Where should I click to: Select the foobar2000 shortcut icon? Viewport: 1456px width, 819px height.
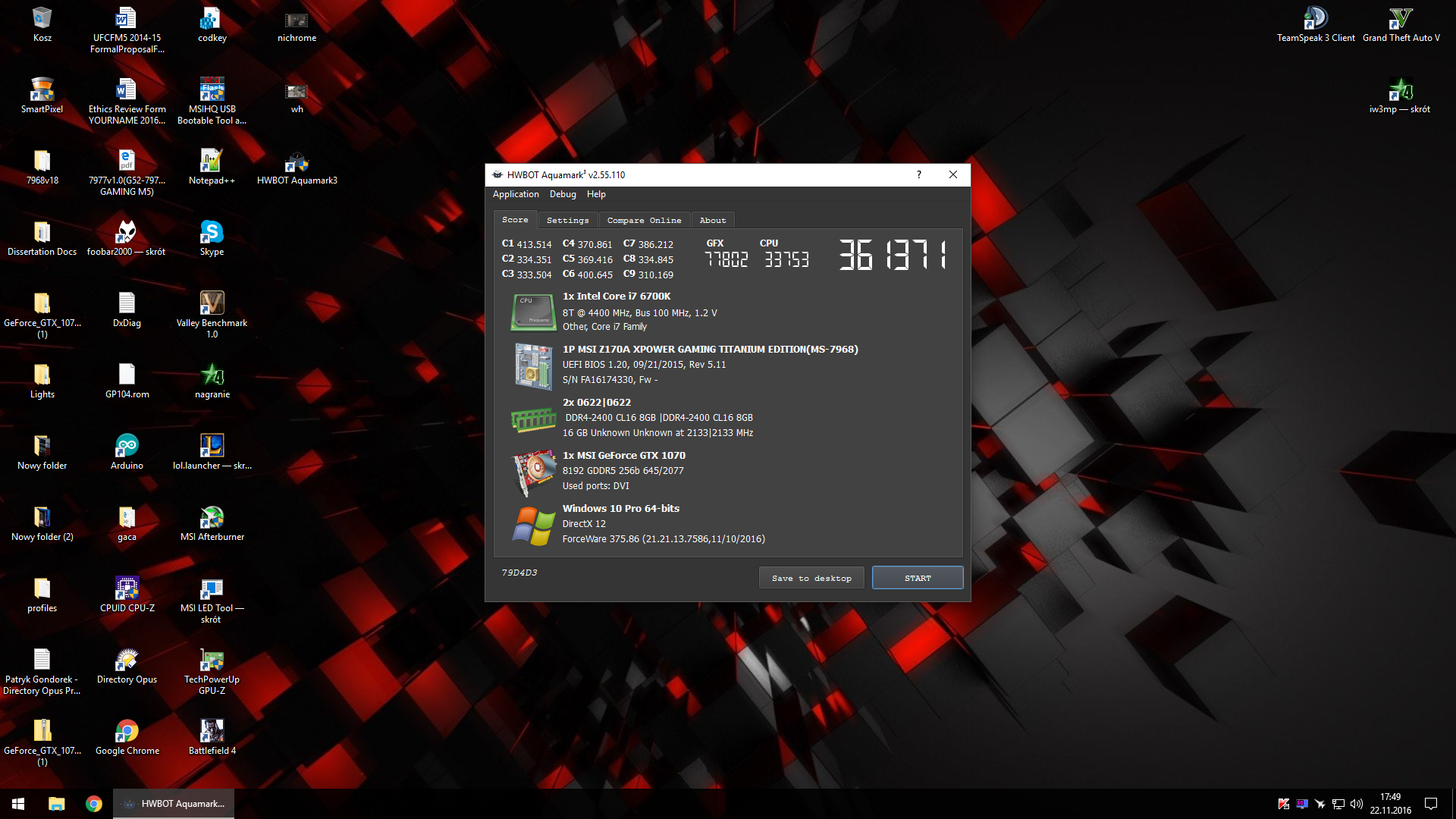point(127,238)
